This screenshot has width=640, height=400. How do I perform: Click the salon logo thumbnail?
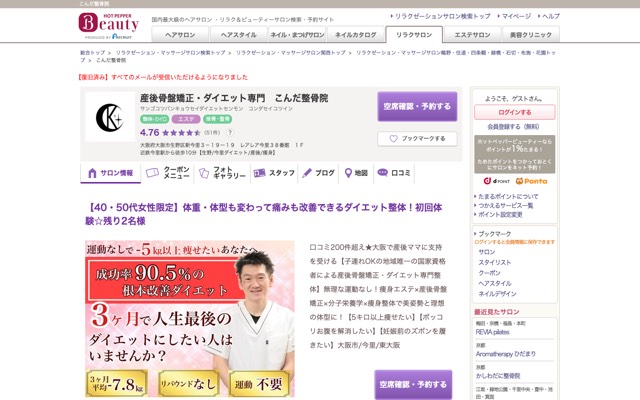click(109, 117)
